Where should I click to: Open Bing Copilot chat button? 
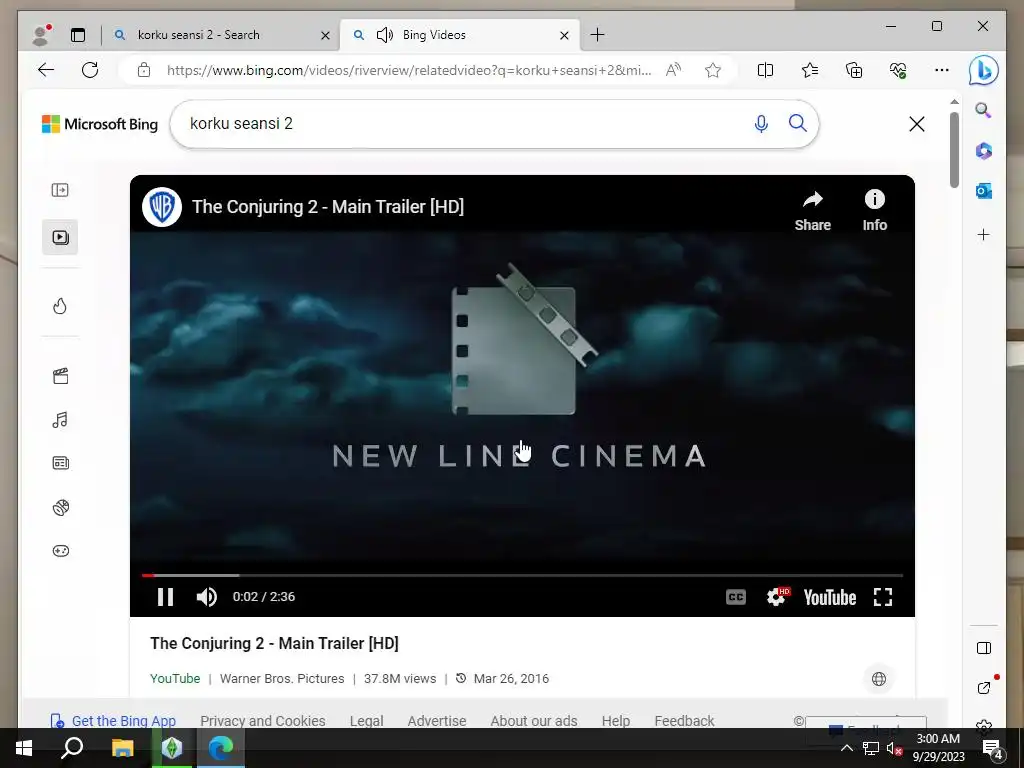(x=984, y=70)
